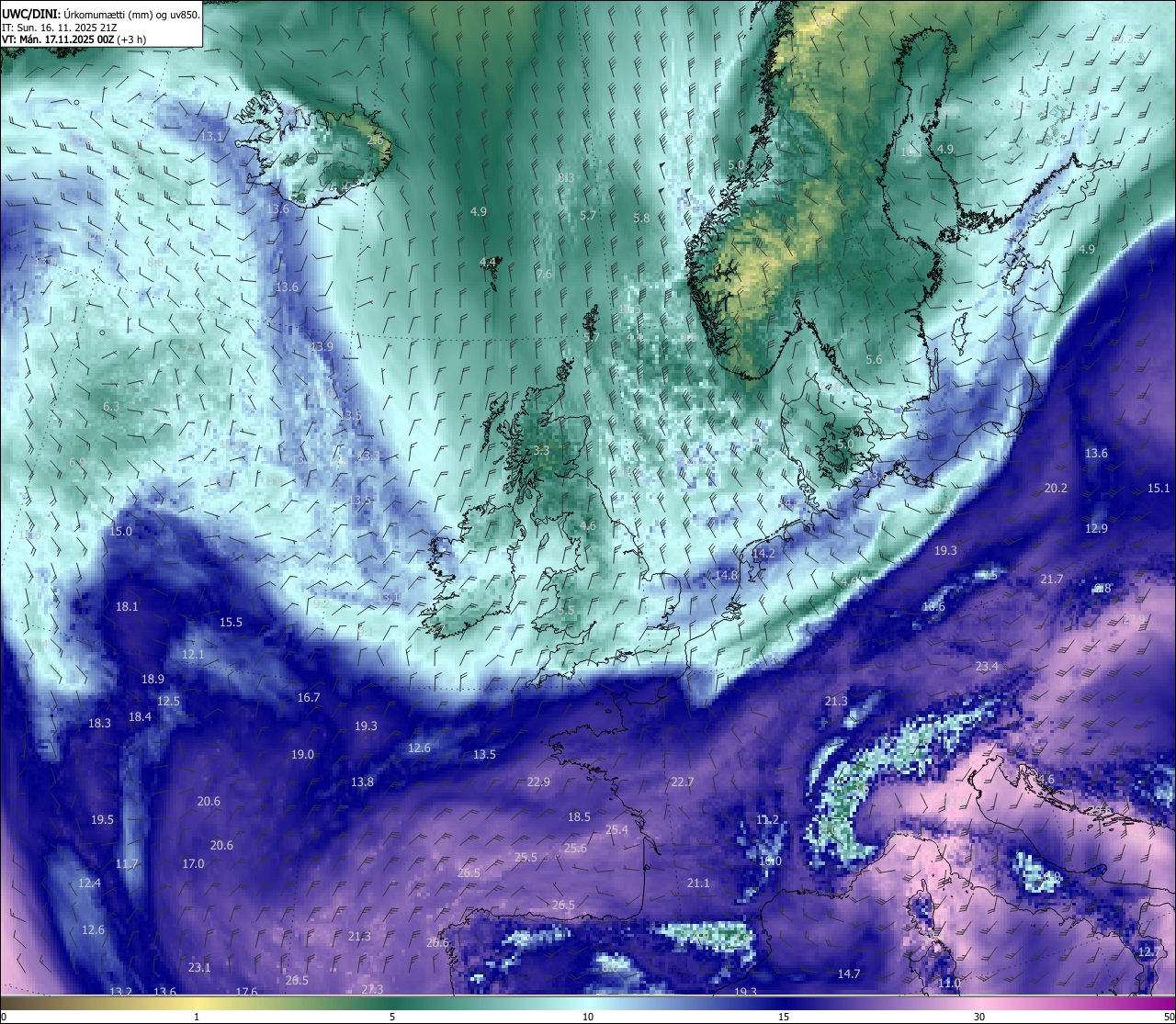Click the 12.9 value on the map
Screen dimensions: 1176x1024
tap(1096, 528)
